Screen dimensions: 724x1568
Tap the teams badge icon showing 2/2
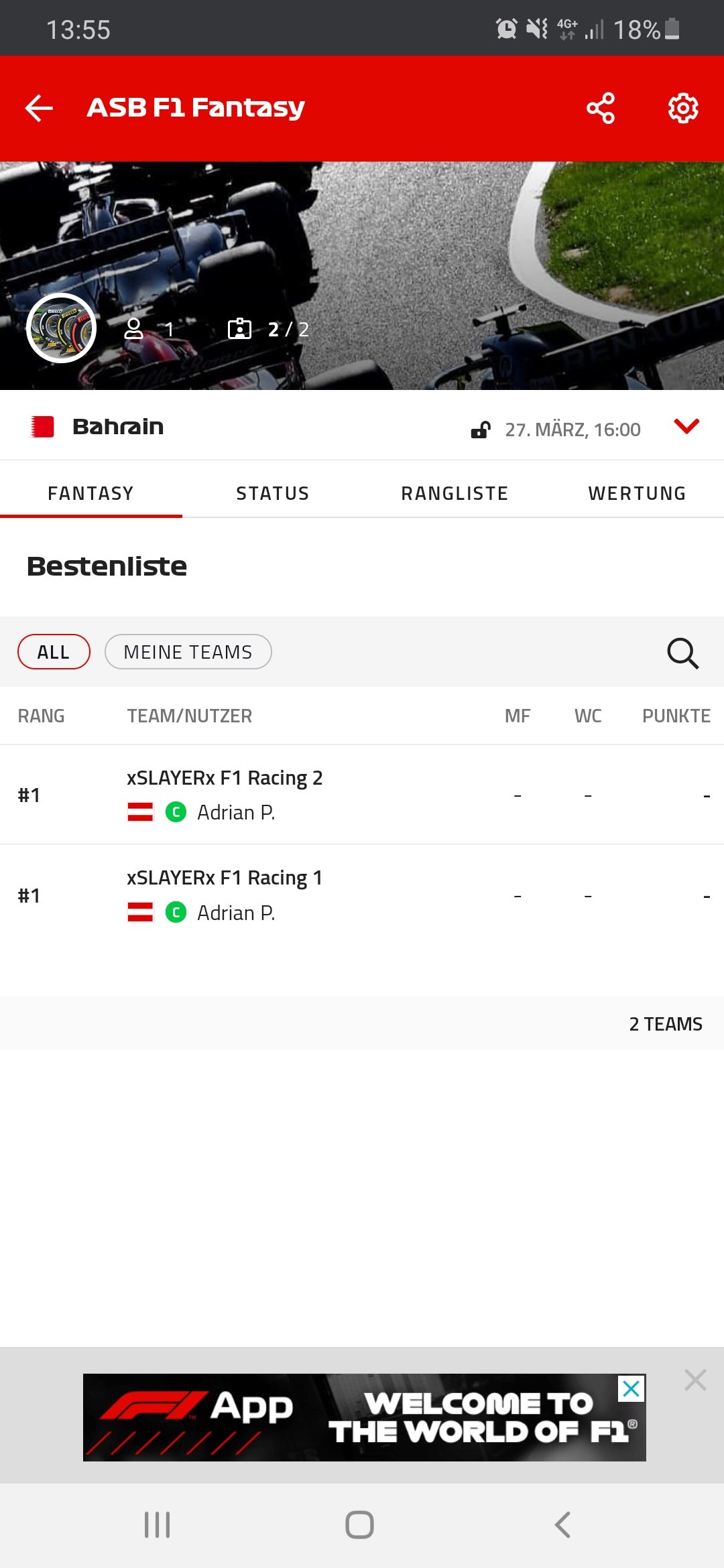coord(239,329)
